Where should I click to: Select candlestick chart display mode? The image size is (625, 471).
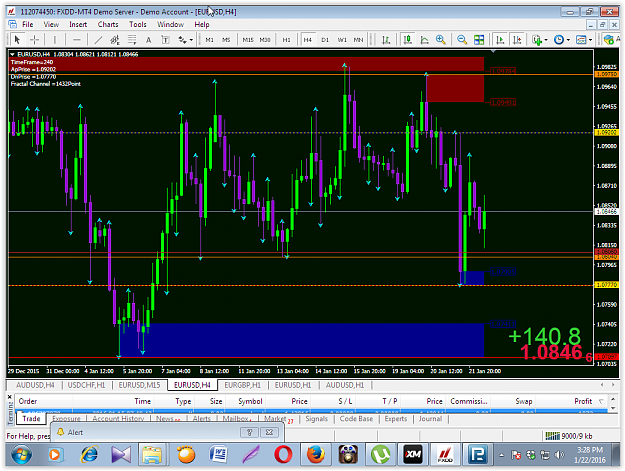[407, 39]
